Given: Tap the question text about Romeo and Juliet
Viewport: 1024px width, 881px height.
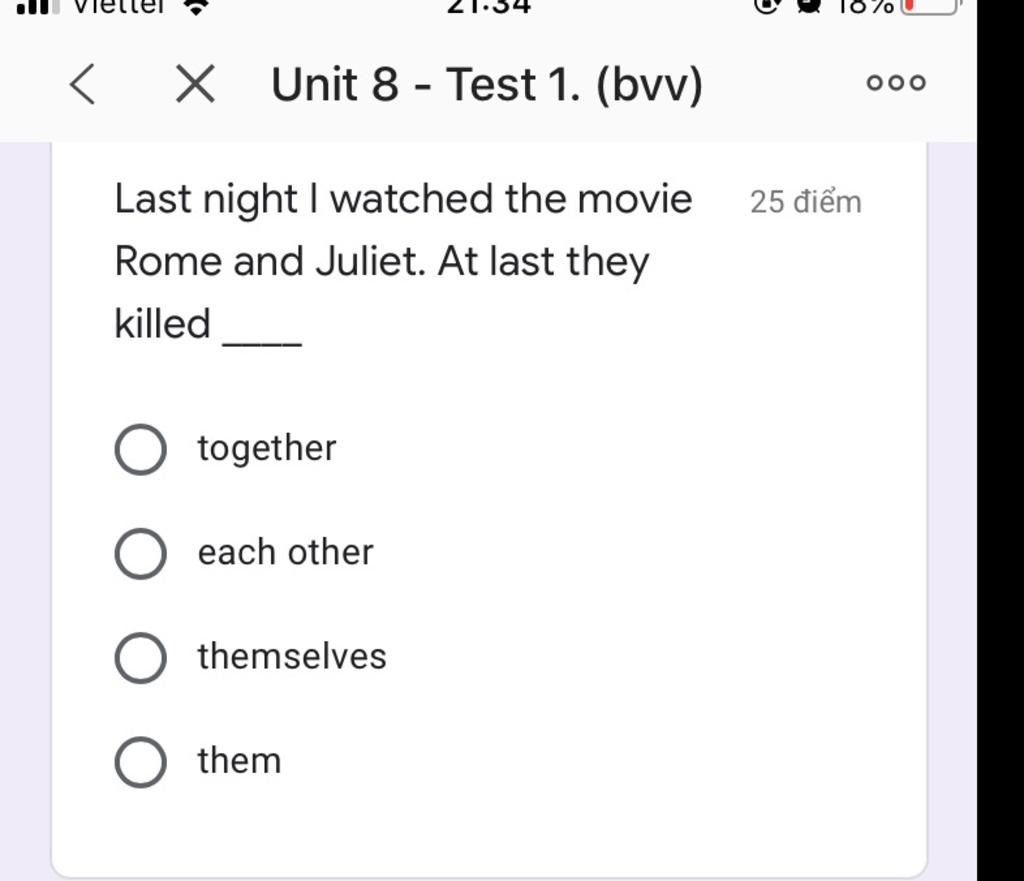Looking at the screenshot, I should click(x=403, y=261).
